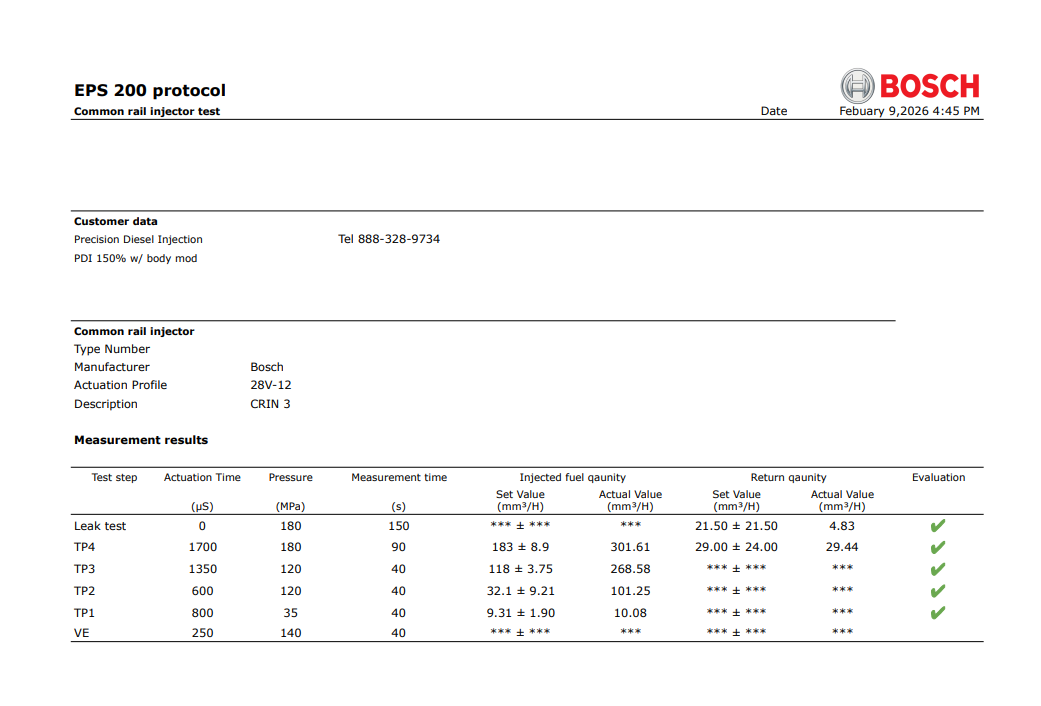Image resolution: width=1041 pixels, height=706 pixels.
Task: Click the TP4 actual injected value 301.61
Action: click(x=630, y=547)
